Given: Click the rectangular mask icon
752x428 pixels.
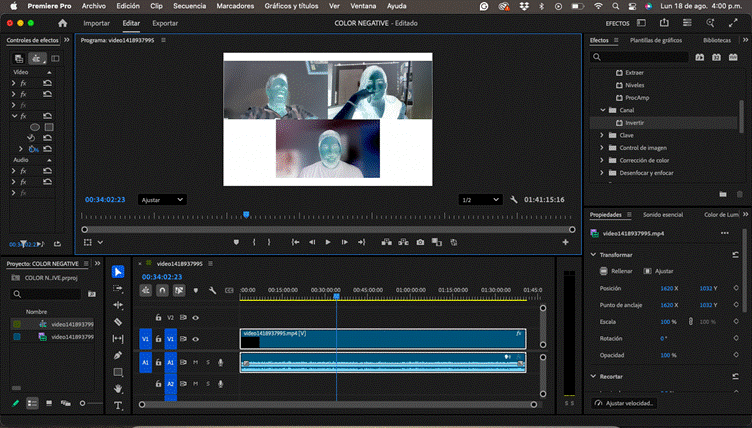Looking at the screenshot, I should point(49,127).
